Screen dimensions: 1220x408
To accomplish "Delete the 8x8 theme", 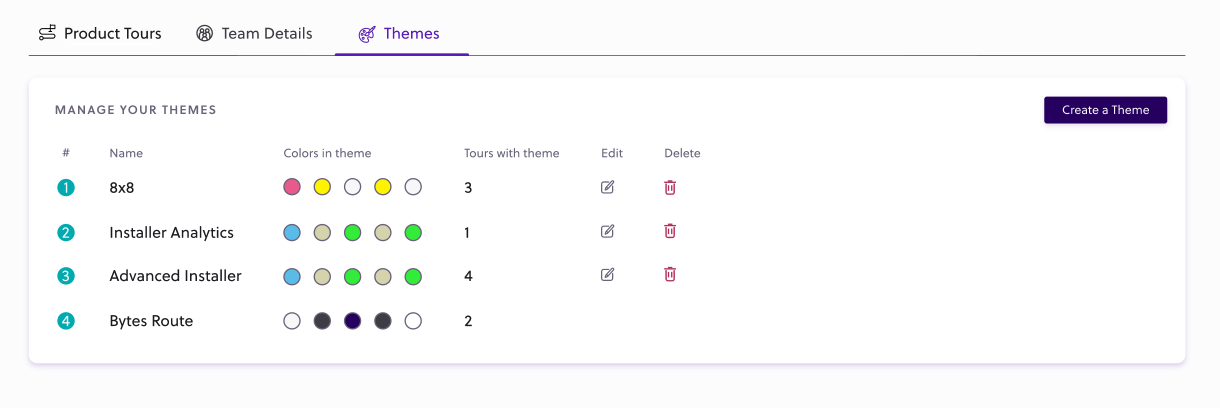I will point(670,187).
